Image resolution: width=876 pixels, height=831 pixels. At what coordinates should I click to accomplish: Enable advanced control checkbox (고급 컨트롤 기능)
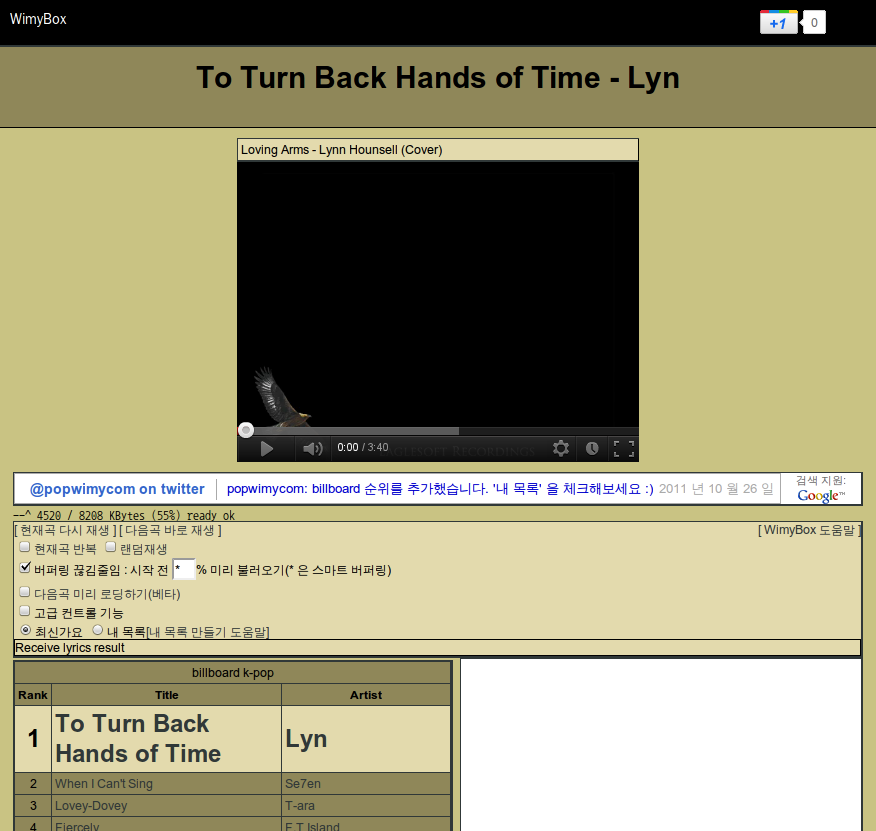[25, 610]
